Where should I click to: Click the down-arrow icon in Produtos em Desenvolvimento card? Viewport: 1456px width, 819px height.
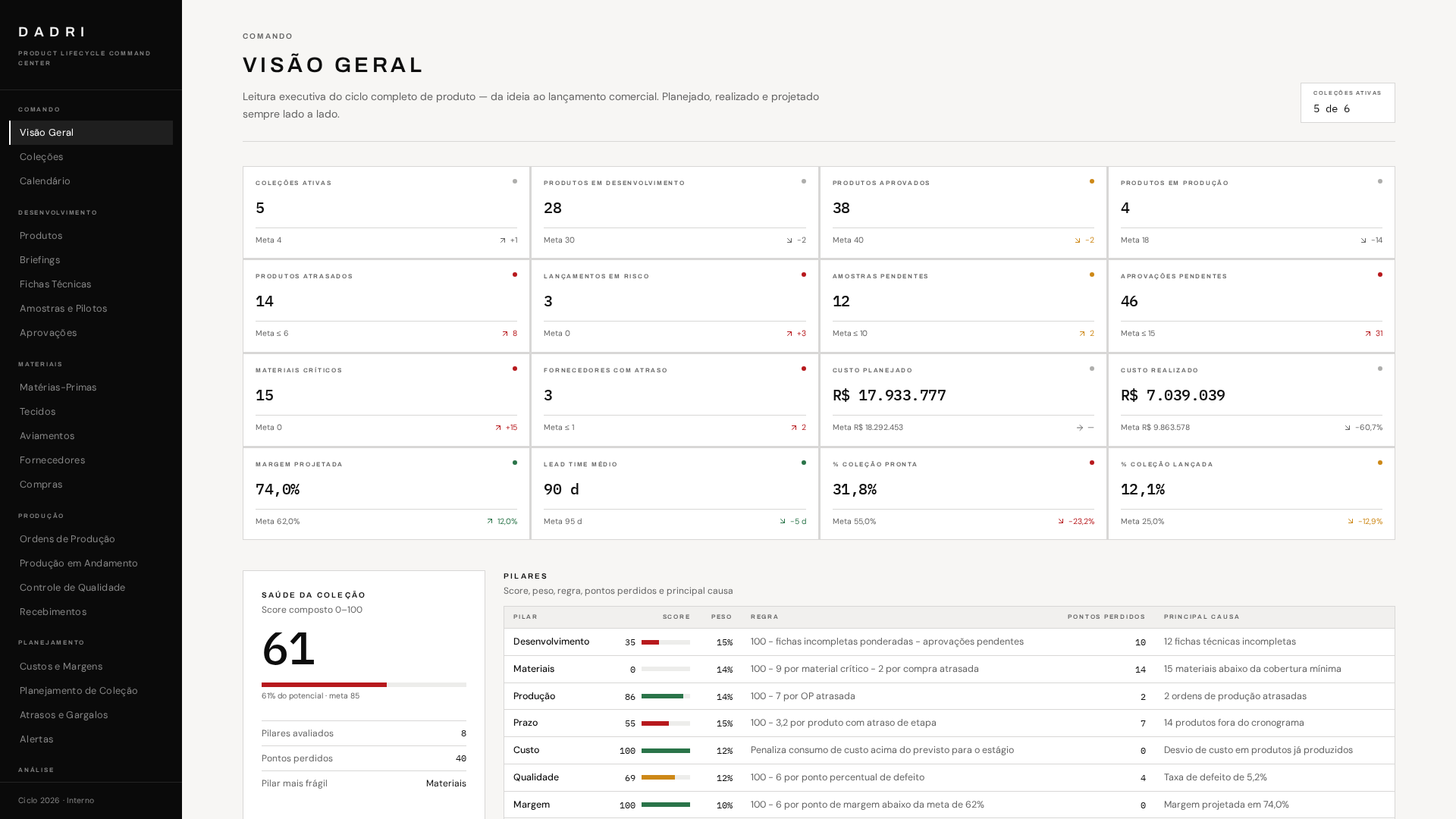point(789,240)
